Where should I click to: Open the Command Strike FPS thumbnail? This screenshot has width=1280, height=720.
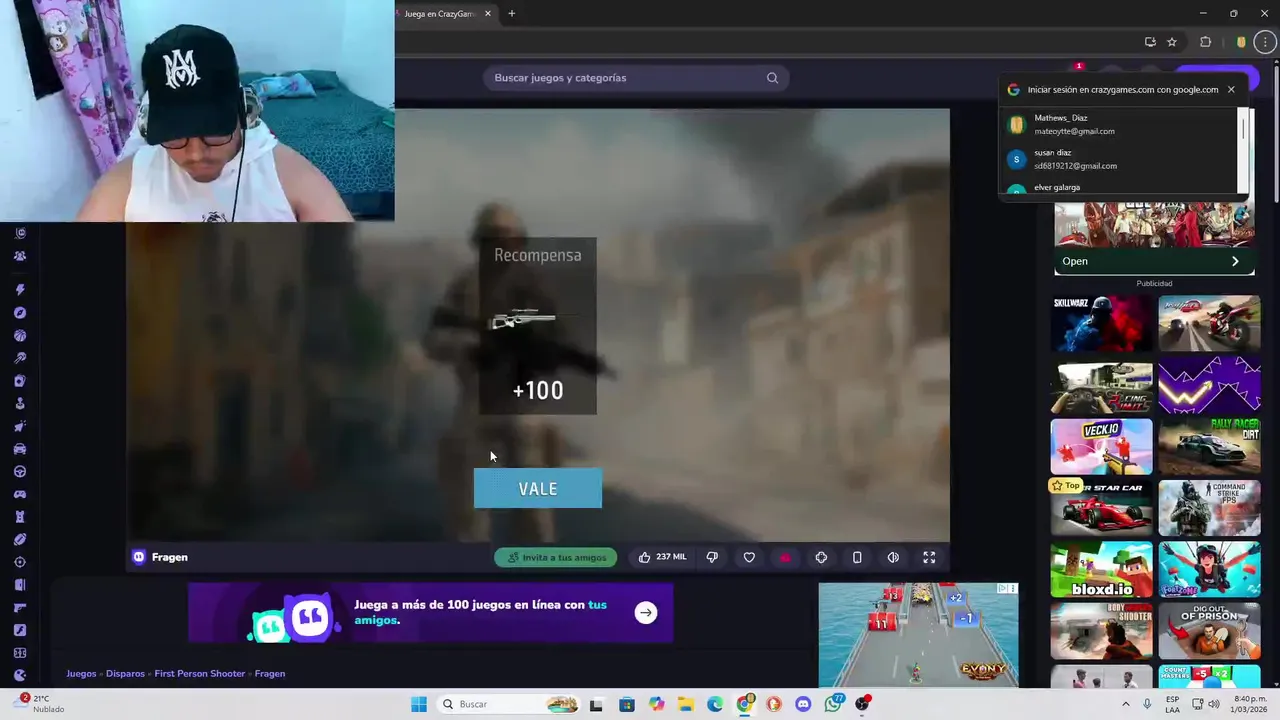1209,508
